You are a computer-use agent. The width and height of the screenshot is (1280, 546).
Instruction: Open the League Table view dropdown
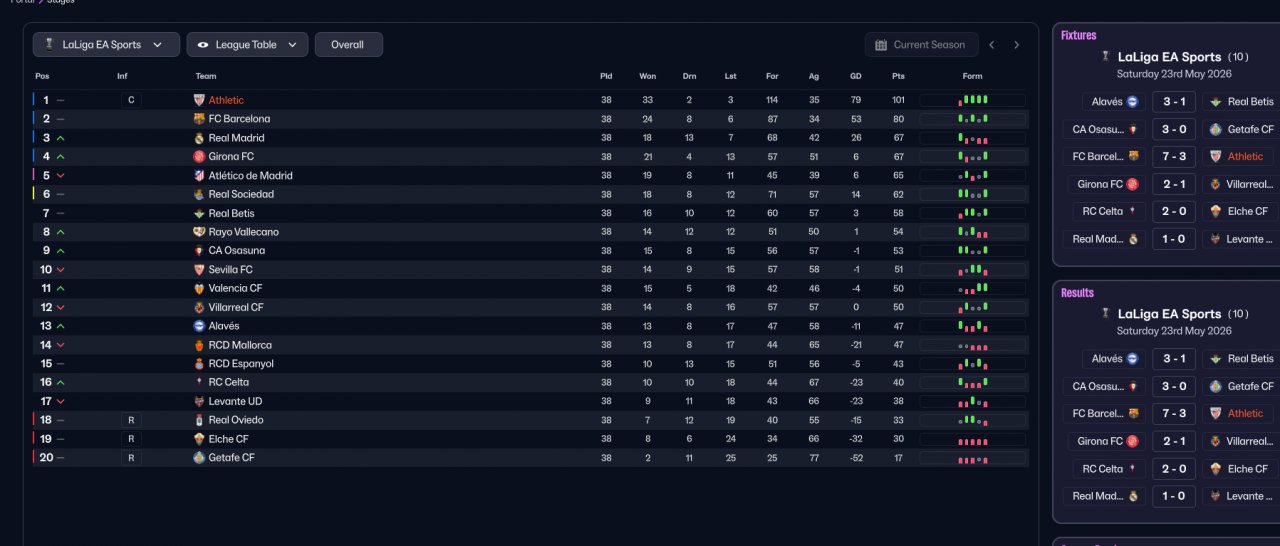click(293, 45)
